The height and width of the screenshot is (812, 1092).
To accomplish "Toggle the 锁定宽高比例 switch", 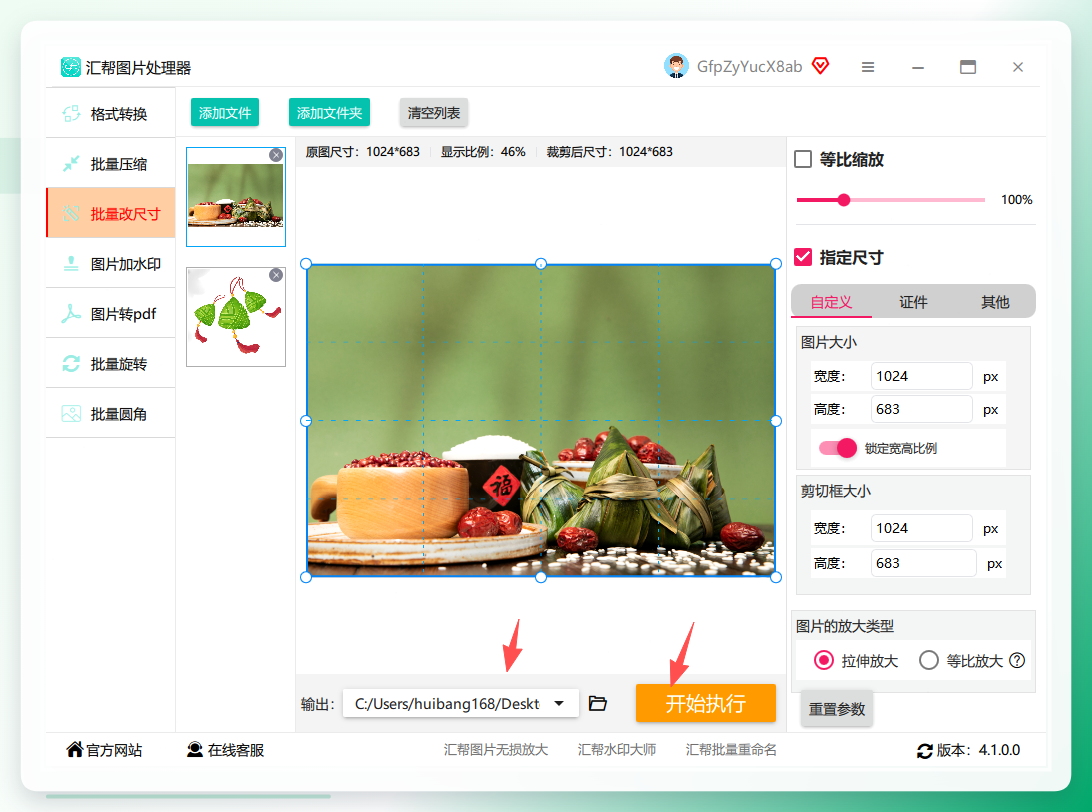I will [x=838, y=448].
